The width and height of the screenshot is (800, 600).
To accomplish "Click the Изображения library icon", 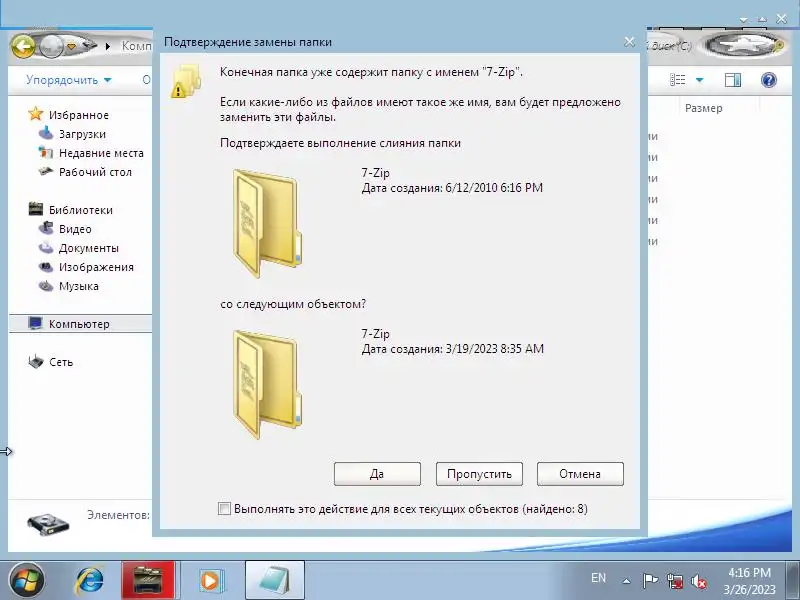I will (46, 266).
